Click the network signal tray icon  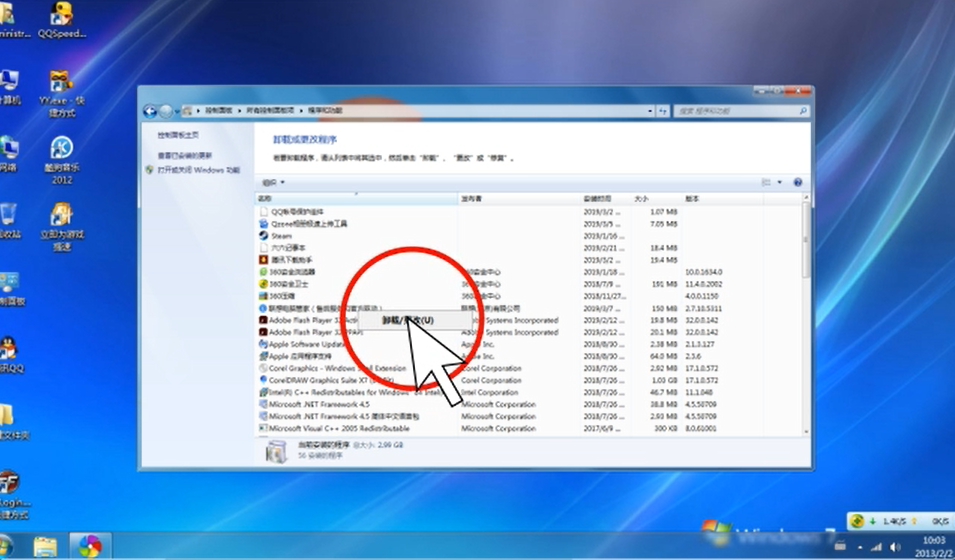(876, 547)
